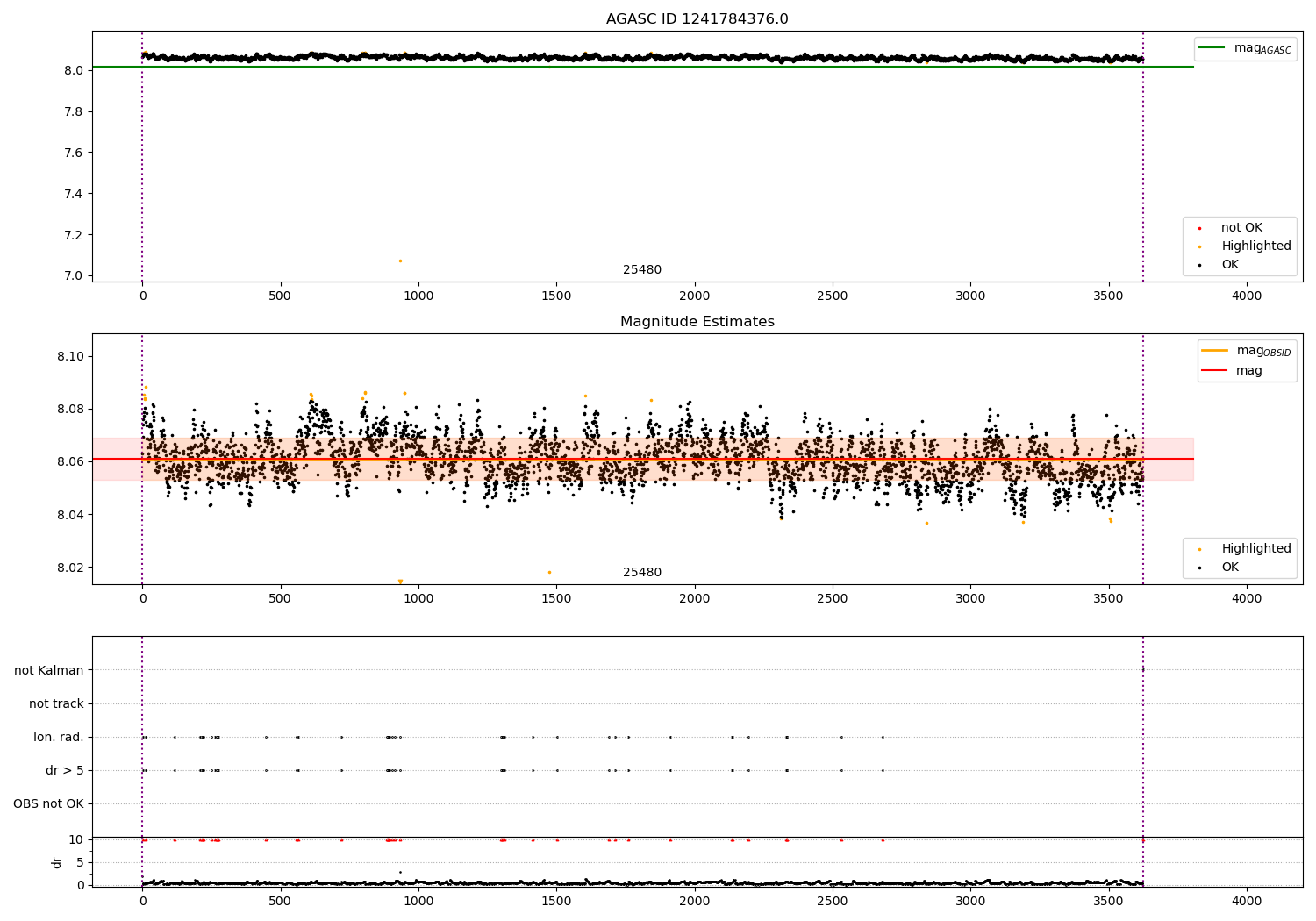
Task: Click the 'not Kalman' y-axis label
Action: pos(49,671)
